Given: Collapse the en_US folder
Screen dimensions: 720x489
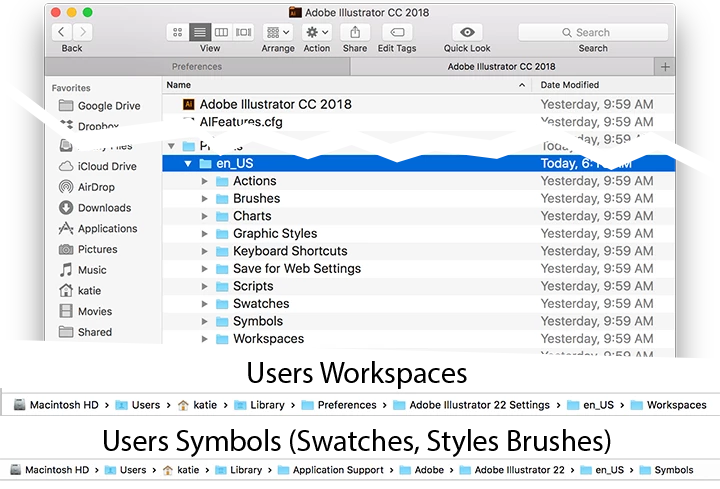Looking at the screenshot, I should coord(188,163).
